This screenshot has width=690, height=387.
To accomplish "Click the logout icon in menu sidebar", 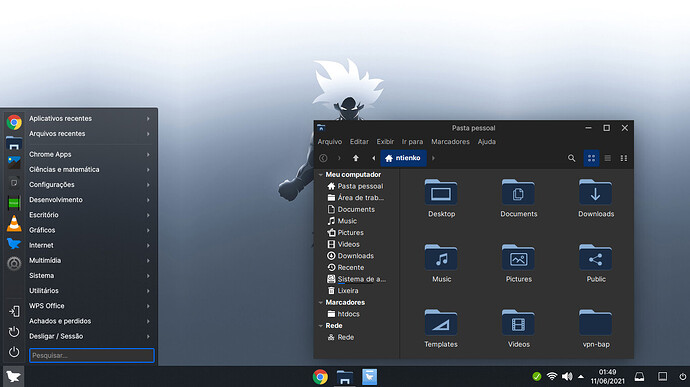I will tap(14, 311).
